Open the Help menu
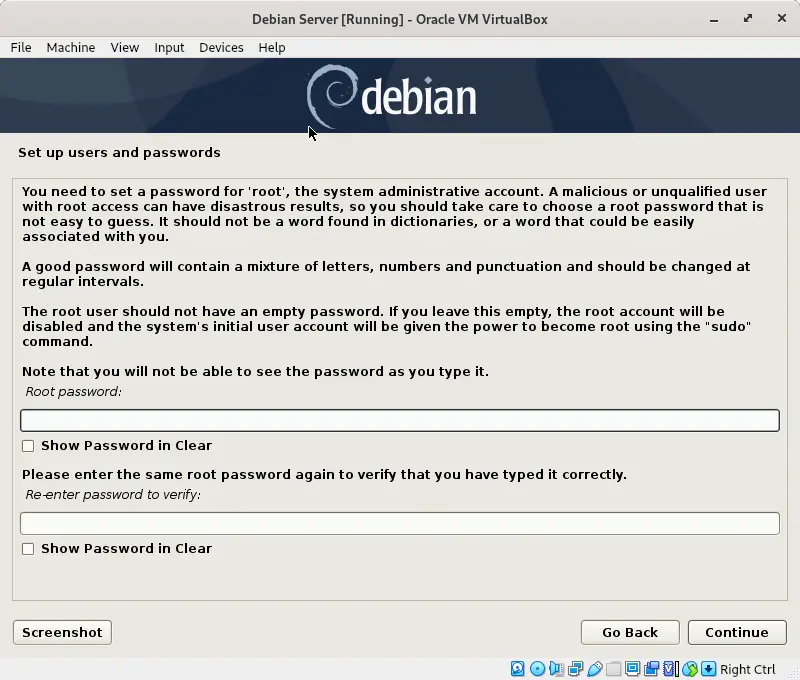The image size is (800, 680). coord(272,47)
